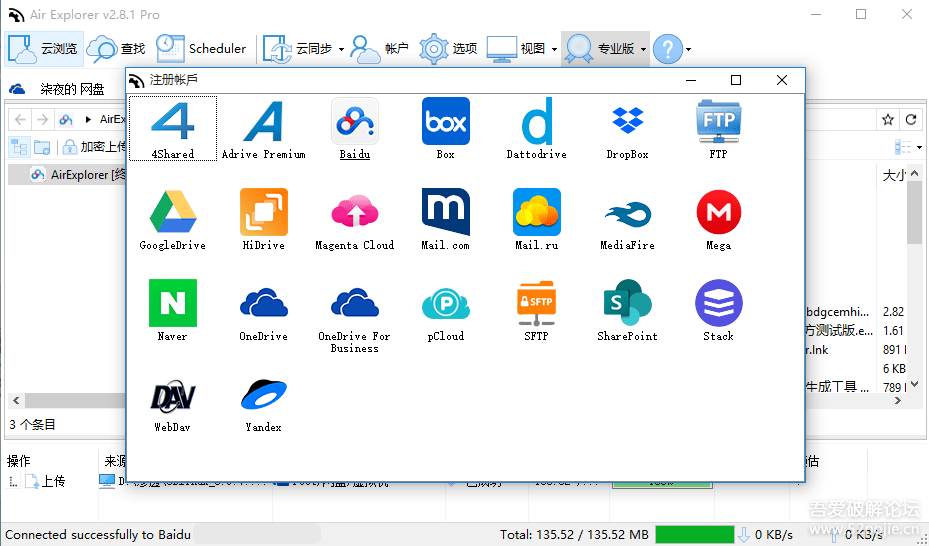The width and height of the screenshot is (929, 546).
Task: Open the 云同步 dropdown arrow
Action: [341, 49]
